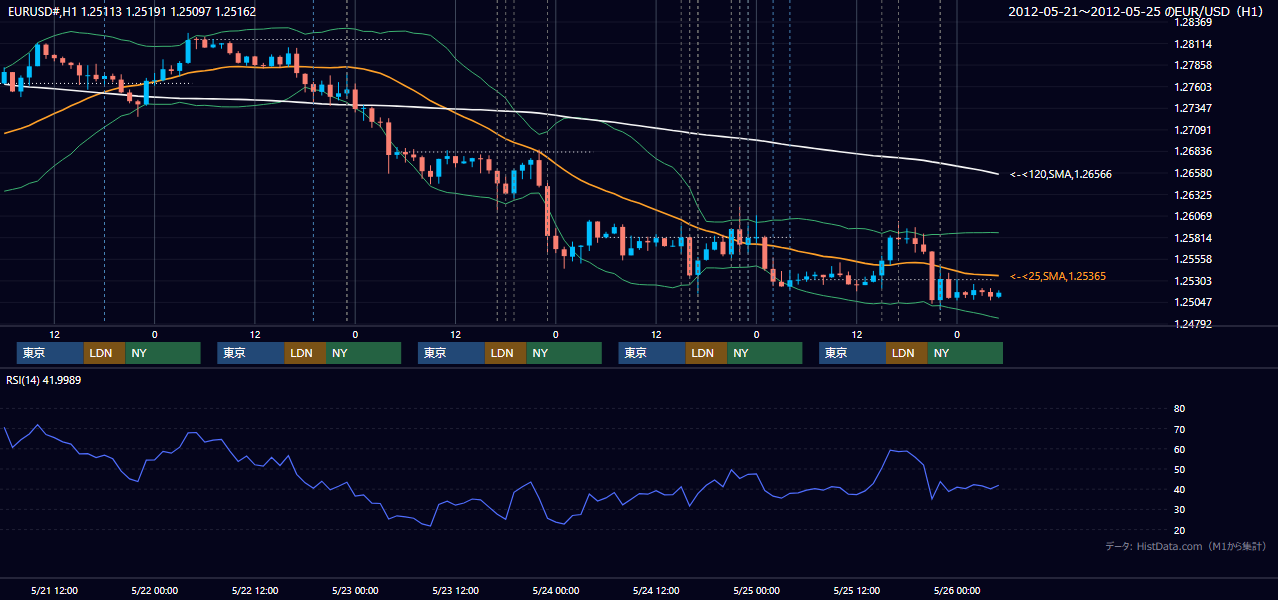Screen dimensions: 1278x600
Task: Click price axis value 1.26836
Action: [x=1192, y=151]
